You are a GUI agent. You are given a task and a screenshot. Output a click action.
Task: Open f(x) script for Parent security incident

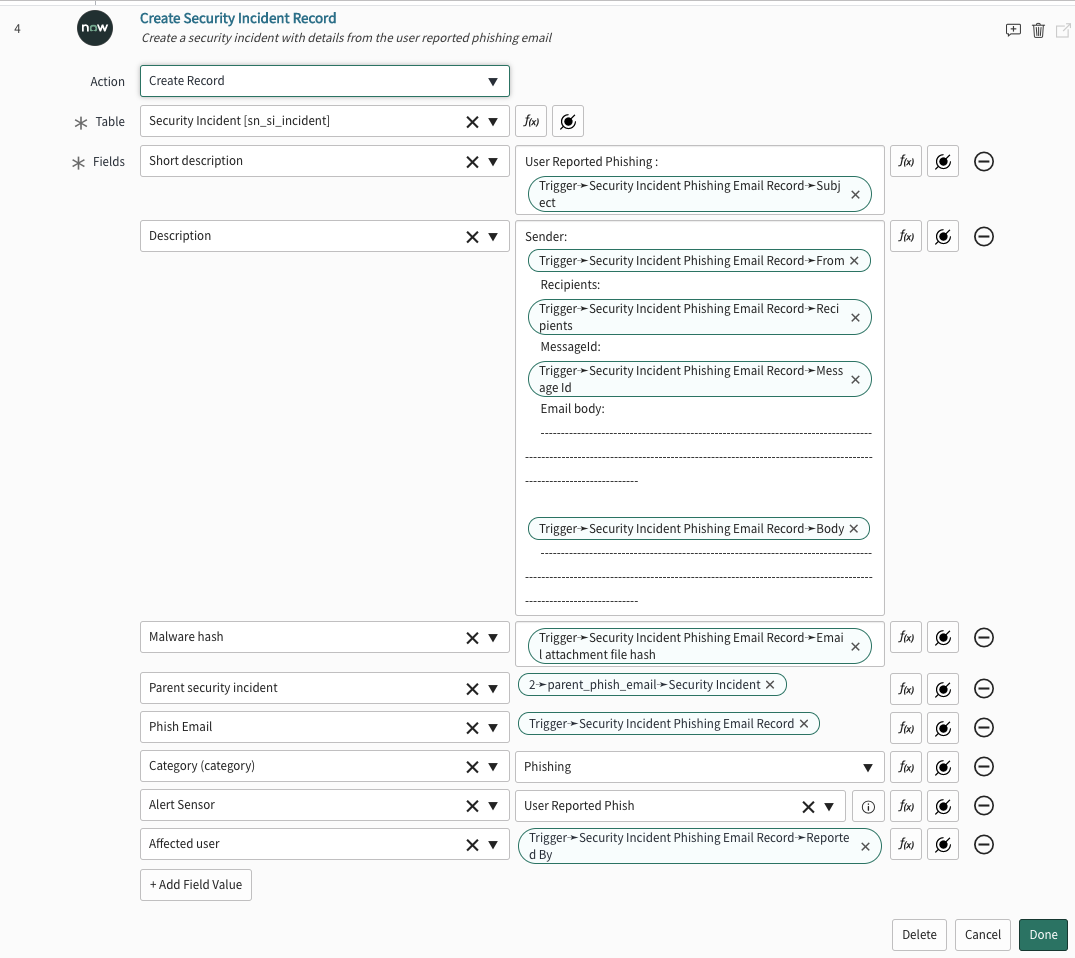pos(906,688)
